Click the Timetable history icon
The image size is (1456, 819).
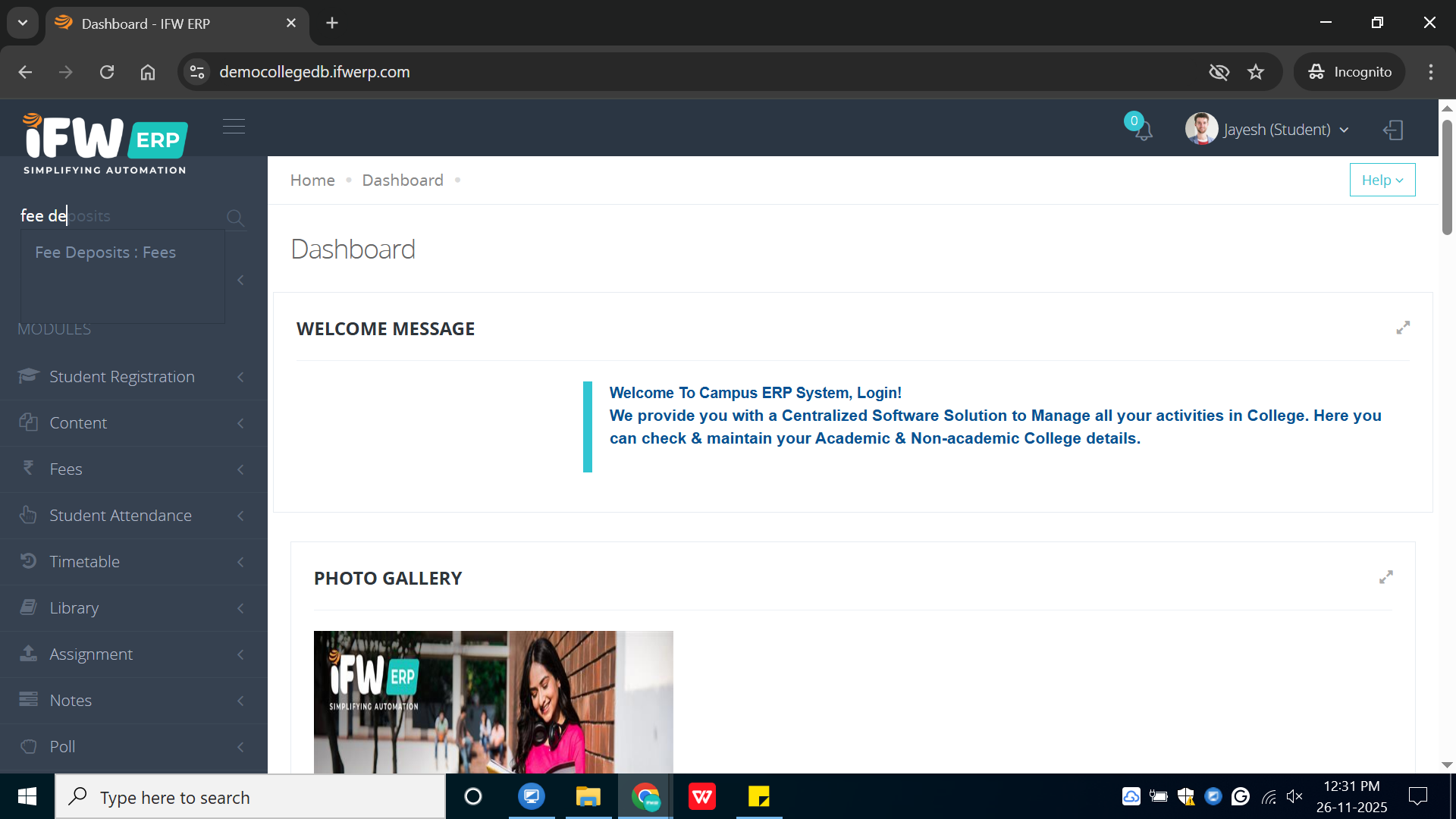coord(29,561)
